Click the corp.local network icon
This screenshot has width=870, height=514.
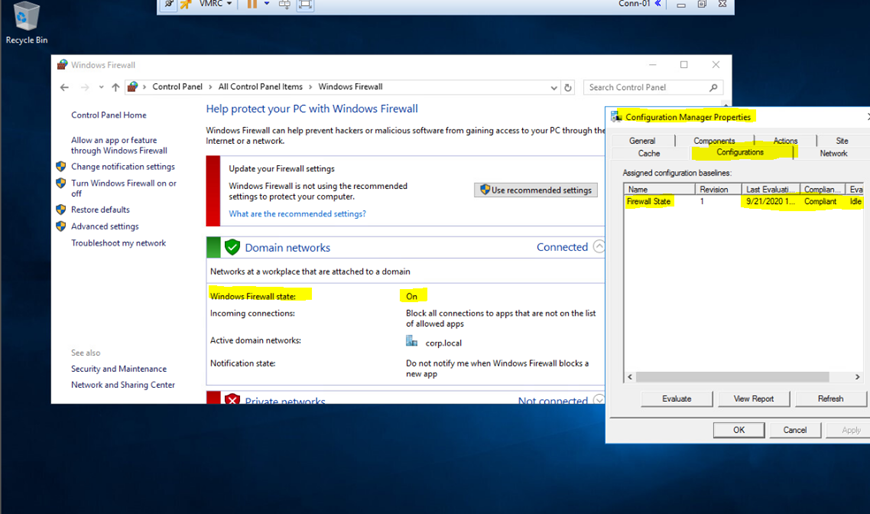pos(412,341)
